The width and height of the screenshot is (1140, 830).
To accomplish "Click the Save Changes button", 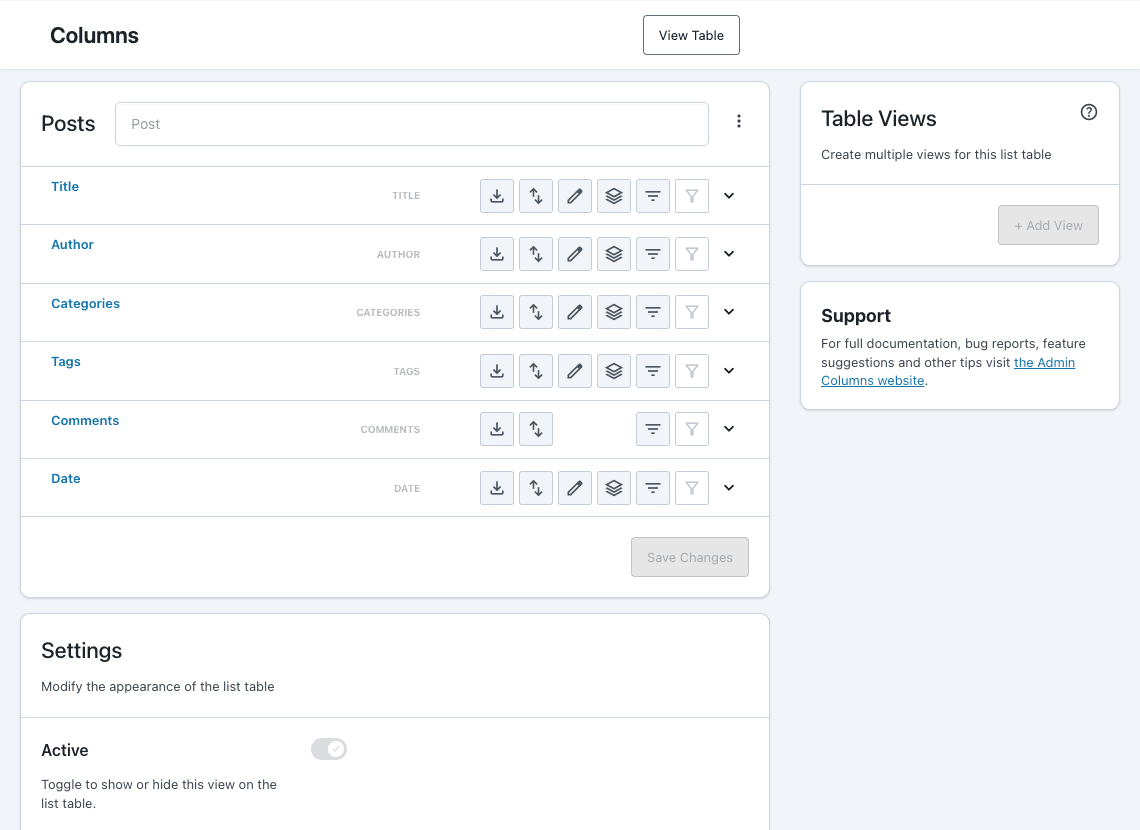I will tap(690, 557).
